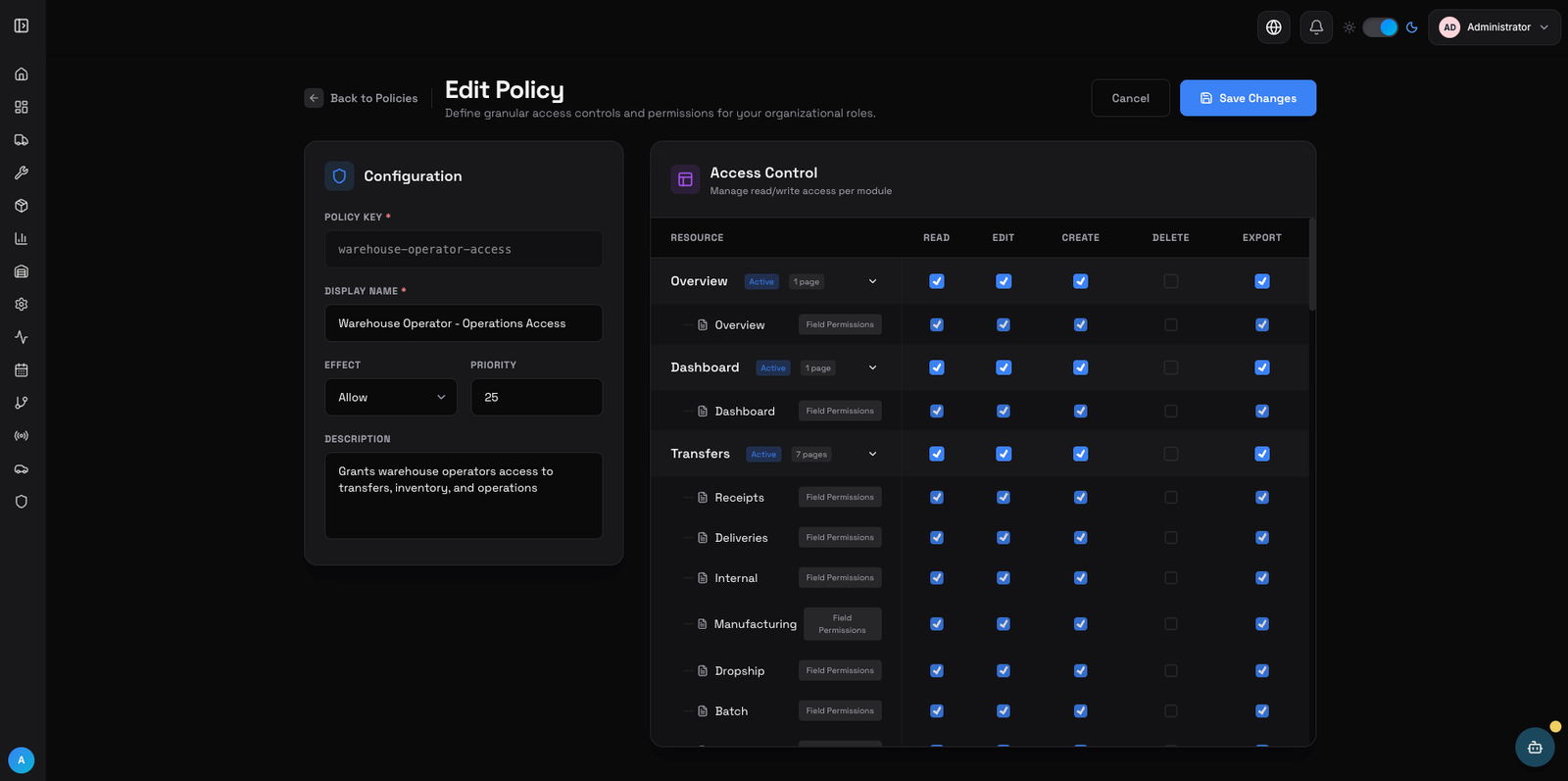Uncheck Create for Internal

1081,578
